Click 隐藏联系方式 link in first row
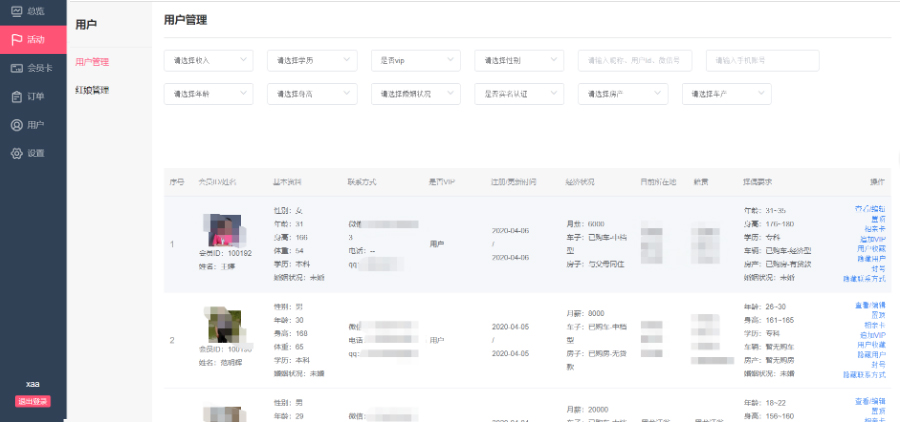Screen dimensions: 900x422 pos(864,276)
